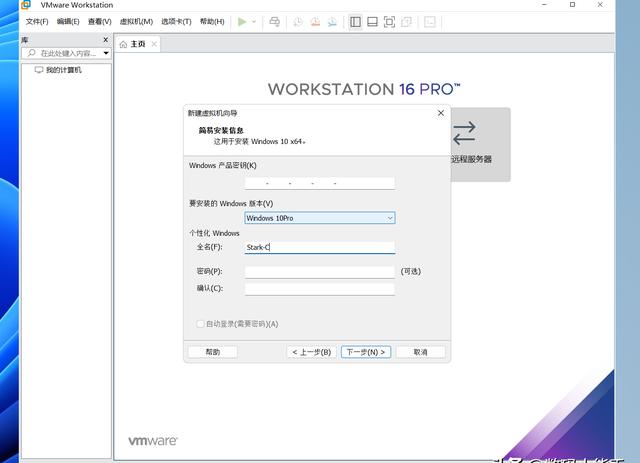The image size is (640, 463).
Task: Click the Windows product key field
Action: (x=320, y=183)
